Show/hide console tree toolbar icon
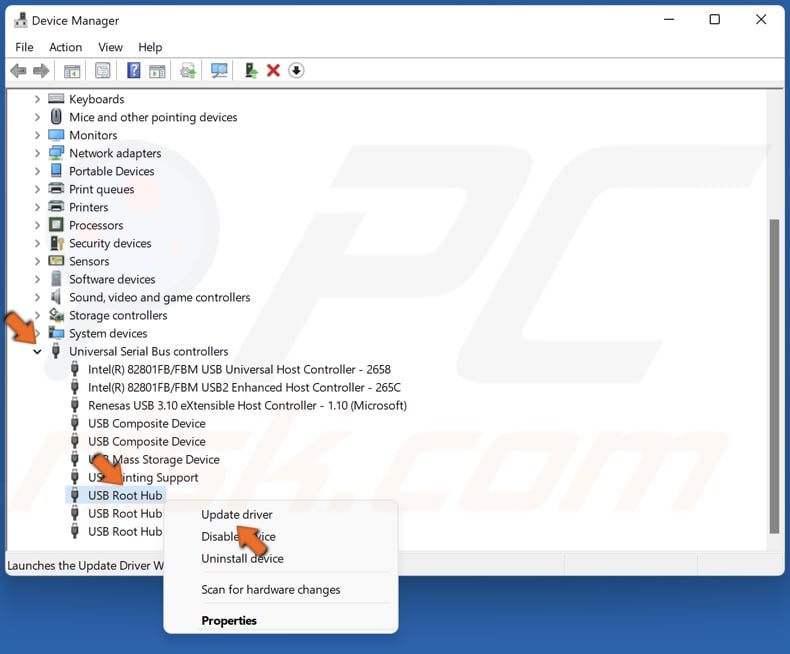790x654 pixels. 72,71
